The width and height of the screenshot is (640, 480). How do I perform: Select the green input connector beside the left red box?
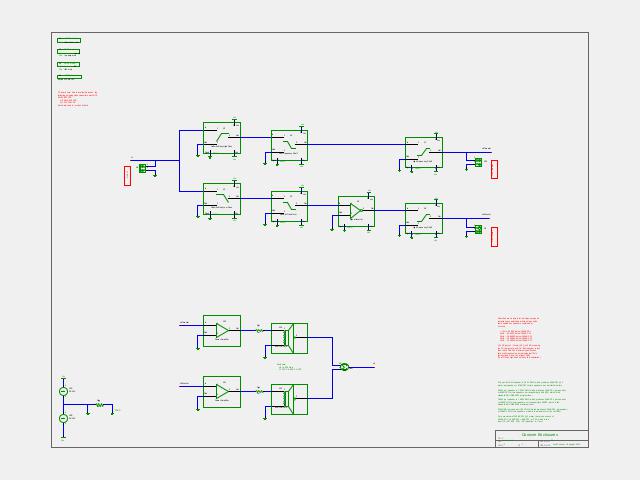coord(142,168)
